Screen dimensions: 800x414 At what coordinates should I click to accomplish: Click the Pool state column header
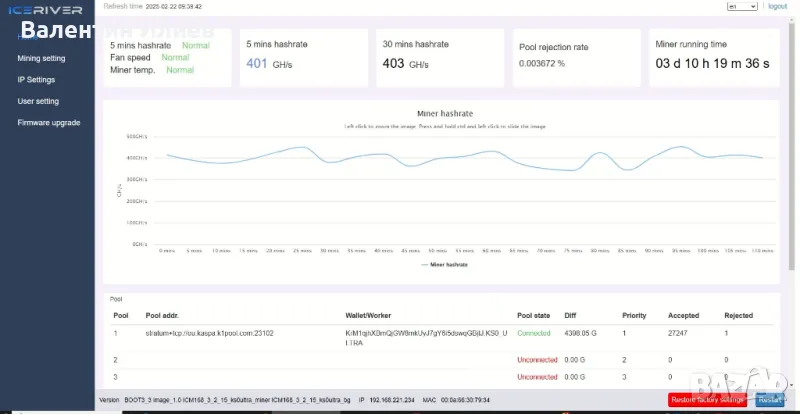[533, 315]
